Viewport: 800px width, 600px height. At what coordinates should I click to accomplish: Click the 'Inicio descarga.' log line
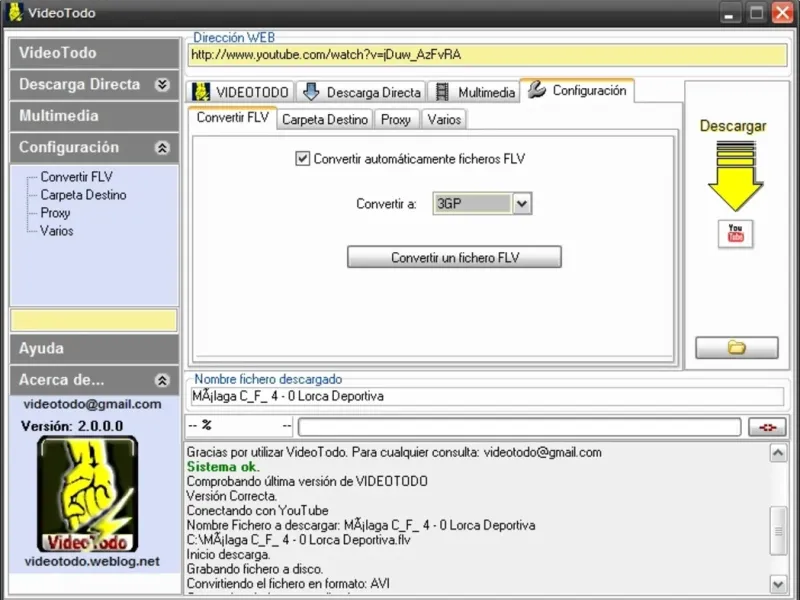pyautogui.click(x=228, y=555)
